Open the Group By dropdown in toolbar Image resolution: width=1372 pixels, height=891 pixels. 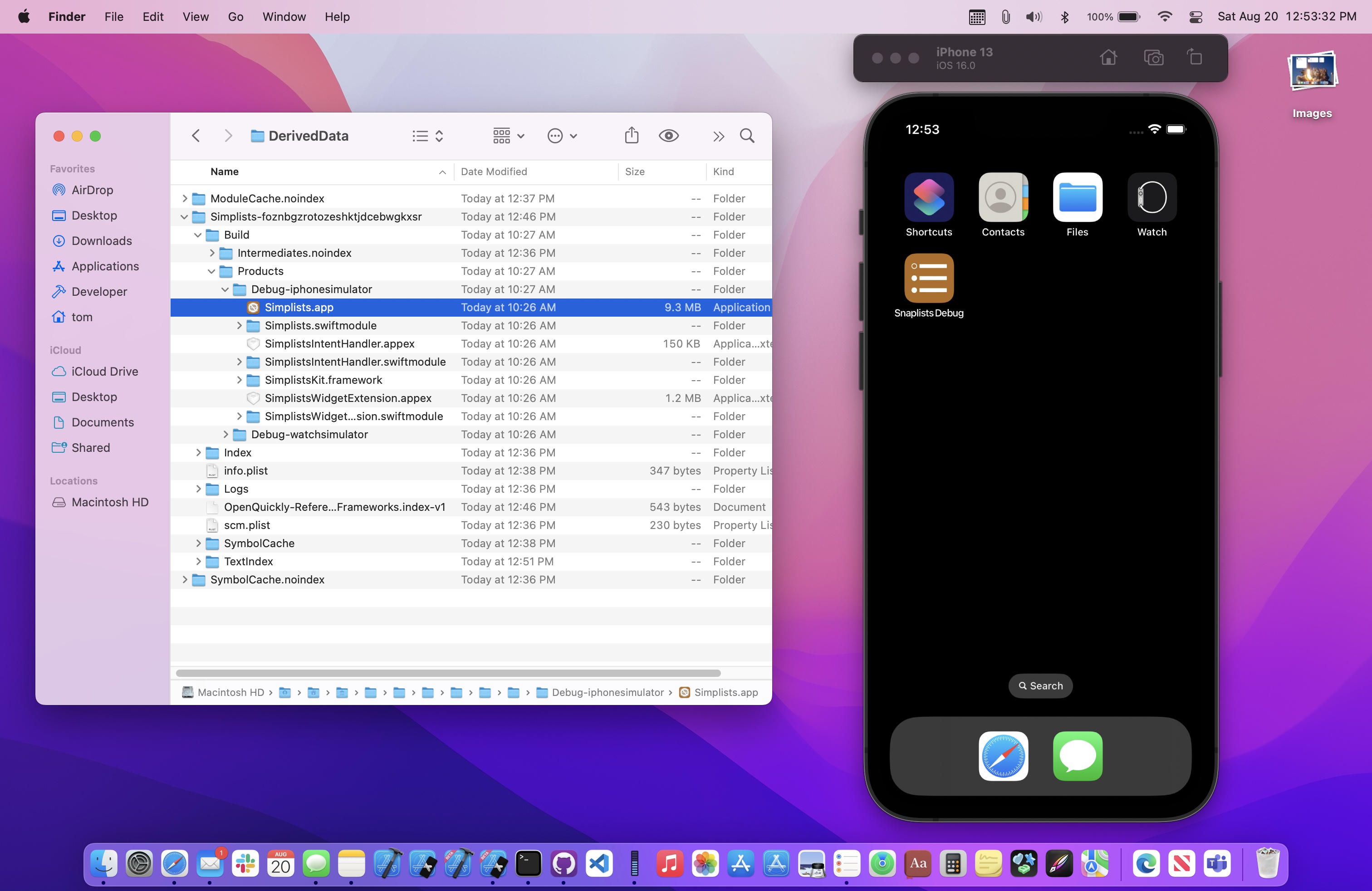click(x=508, y=136)
